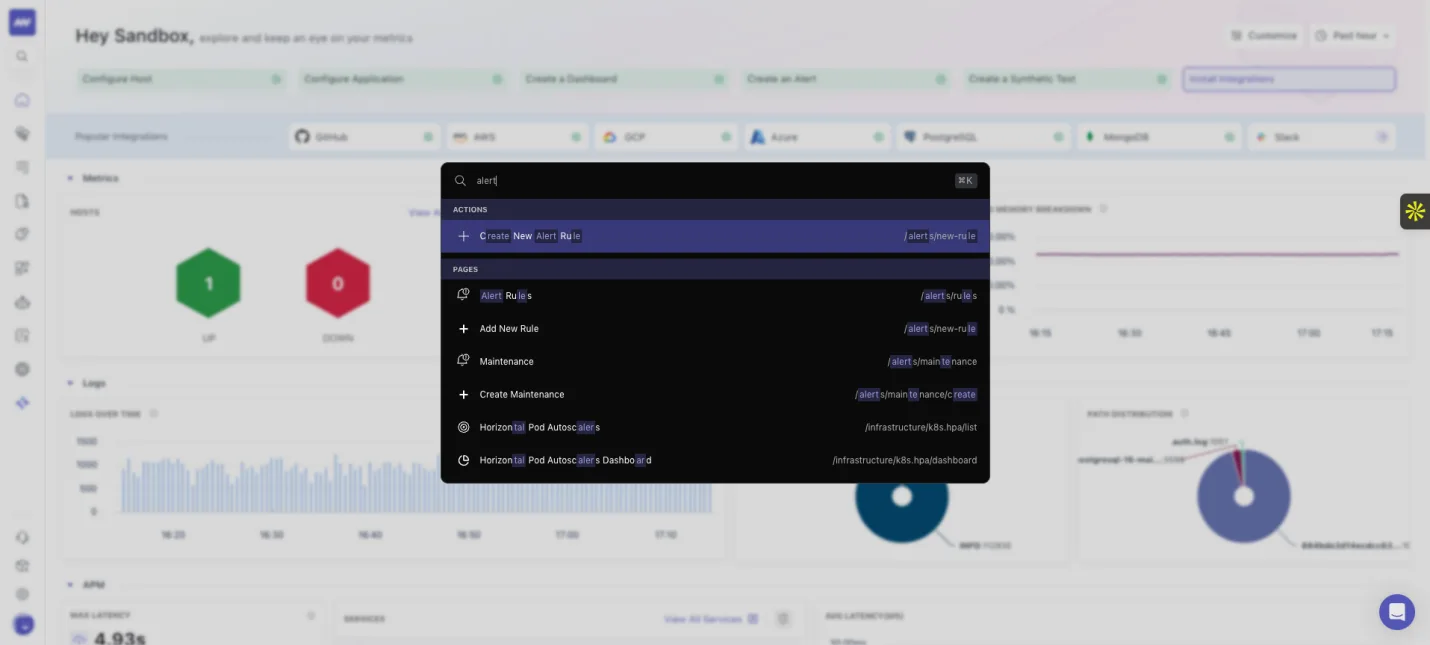Open the chat bubble widget

tap(1396, 612)
